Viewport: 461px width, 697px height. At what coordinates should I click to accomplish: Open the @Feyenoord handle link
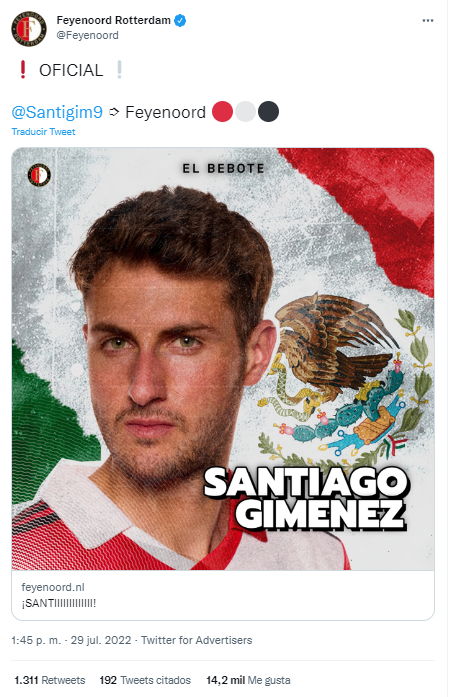(88, 36)
